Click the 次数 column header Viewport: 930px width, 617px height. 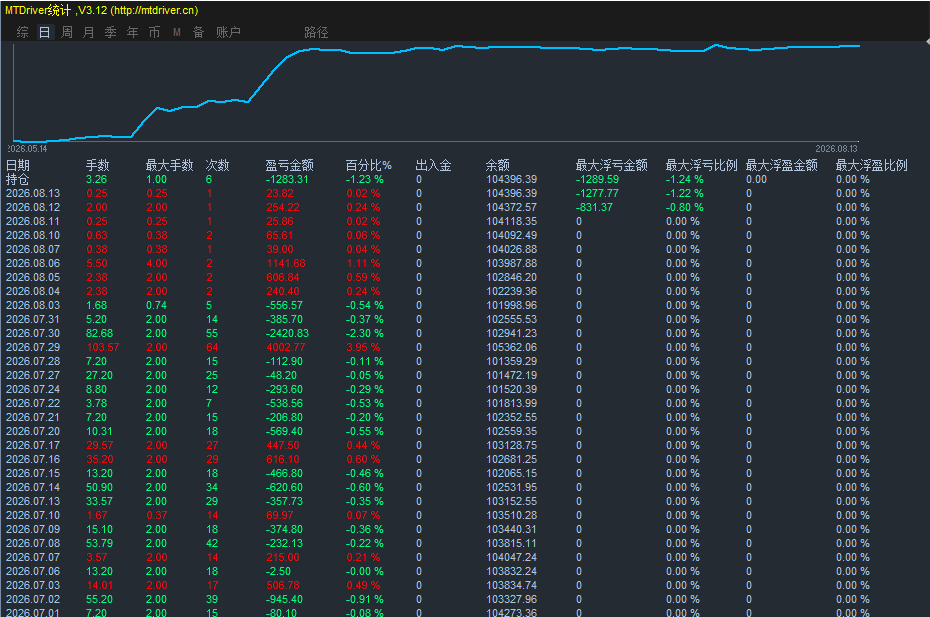click(217, 165)
